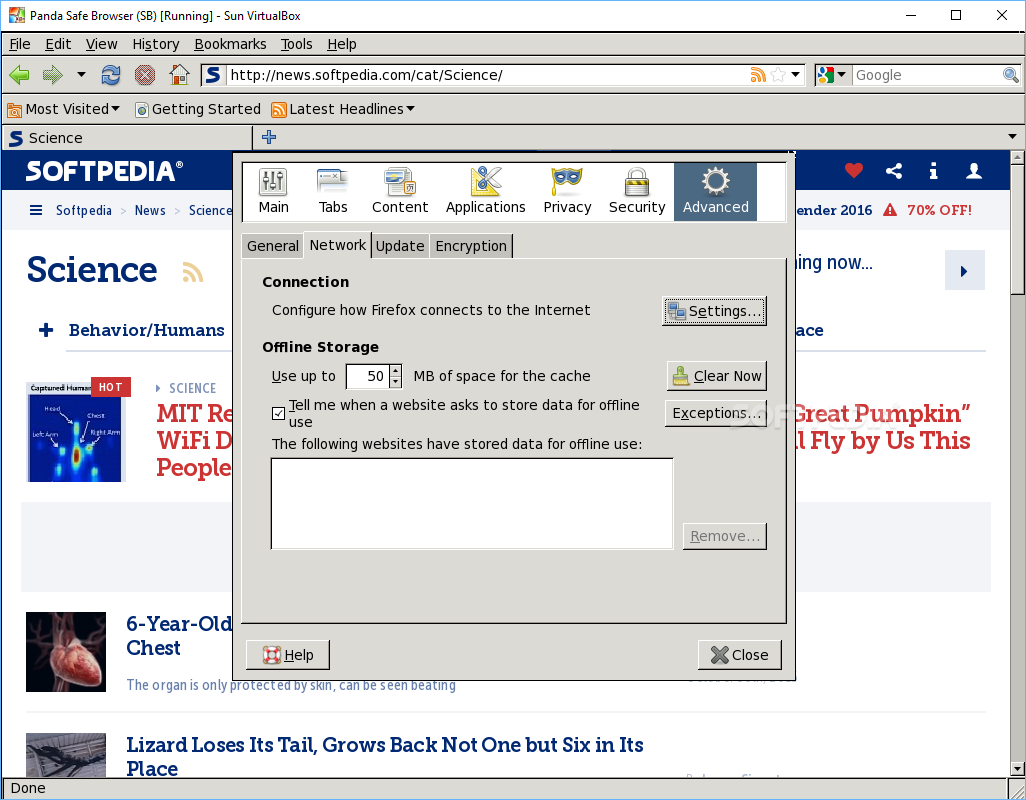Image resolution: width=1026 pixels, height=800 pixels.
Task: Click the trending next arrow button
Action: click(x=964, y=270)
